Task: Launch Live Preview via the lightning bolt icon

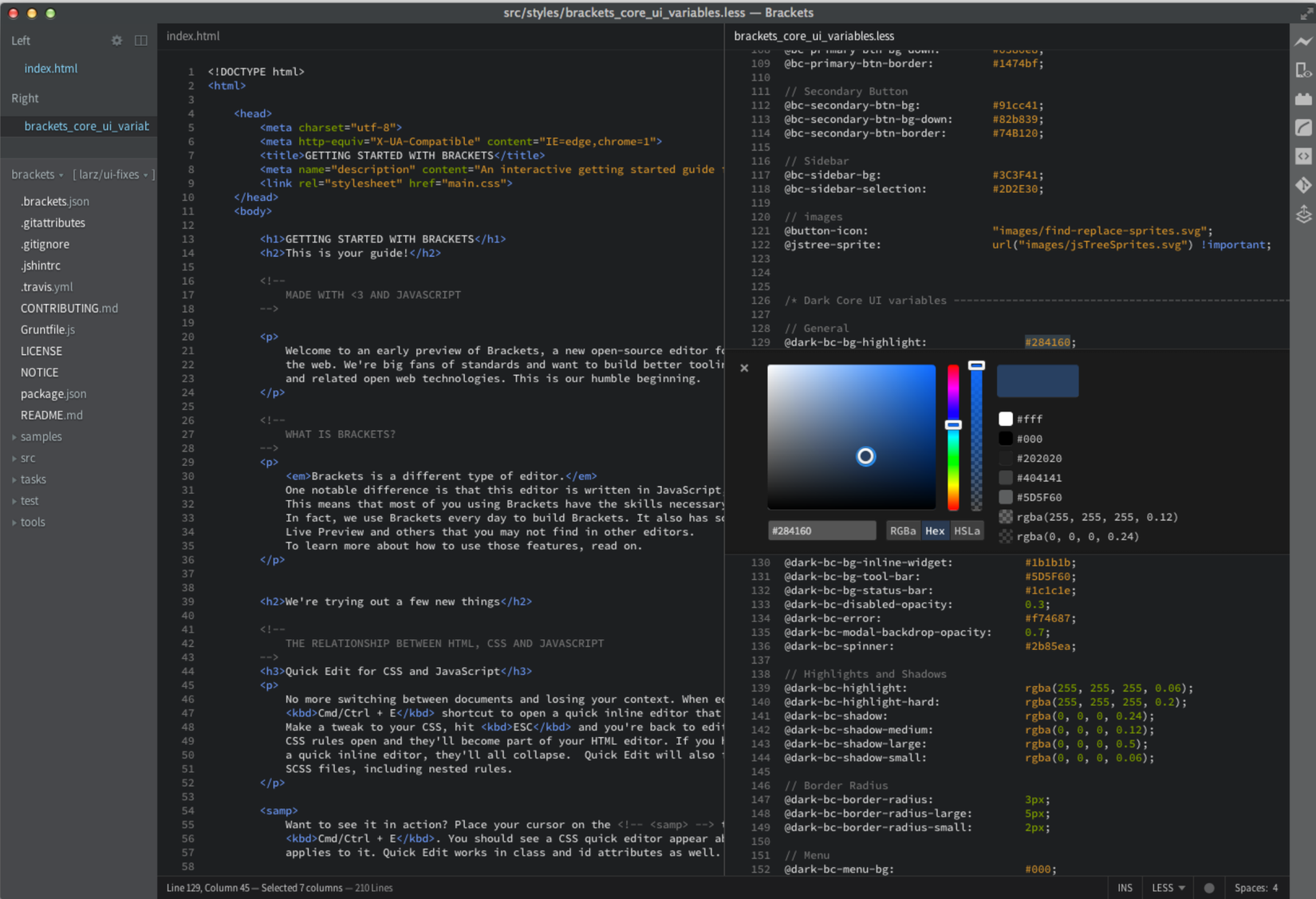Action: [1305, 41]
